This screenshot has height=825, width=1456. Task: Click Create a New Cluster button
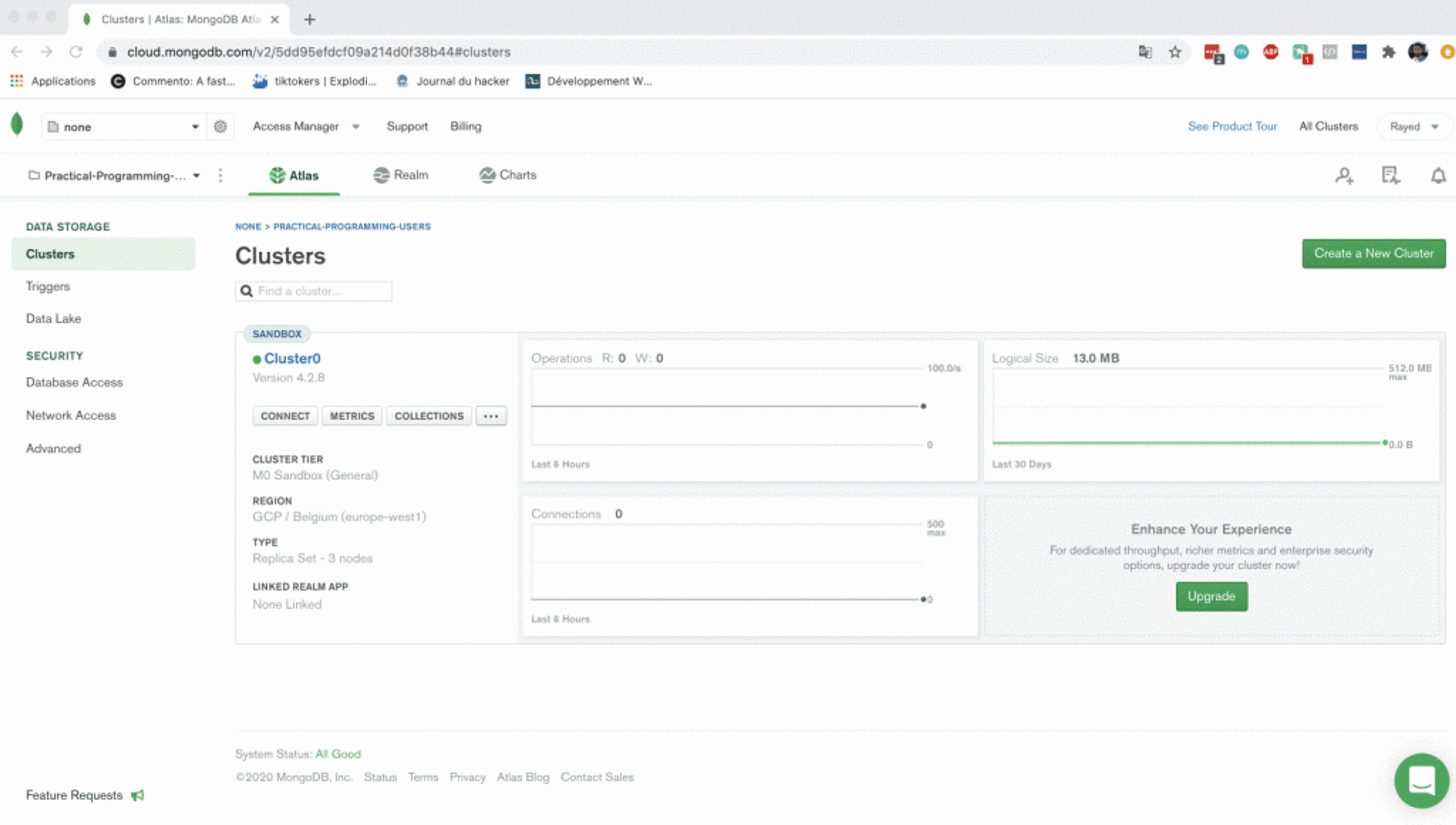click(x=1374, y=253)
